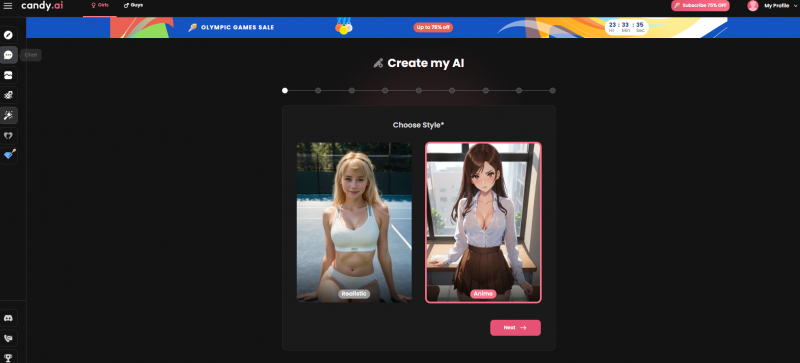This screenshot has width=800, height=363.
Task: Click the Next button
Action: [515, 328]
